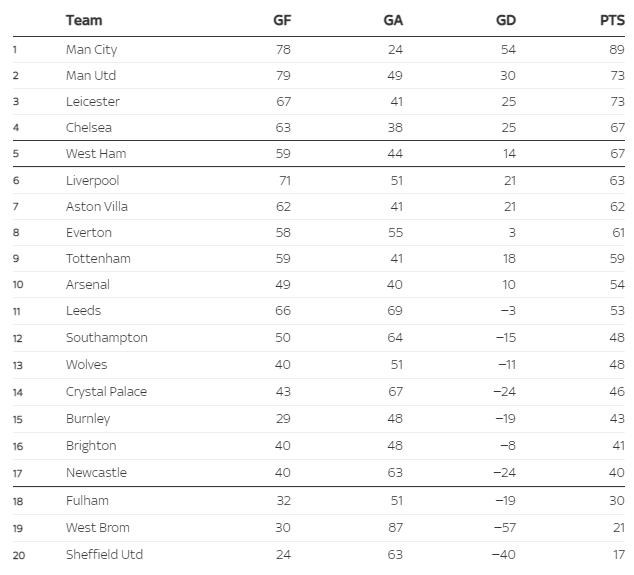The width and height of the screenshot is (634, 575).
Task: Sort table by PTS header
Action: coord(612,20)
